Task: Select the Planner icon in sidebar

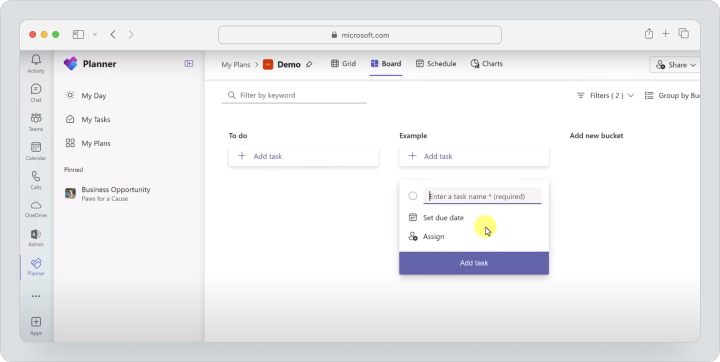Action: tap(36, 263)
